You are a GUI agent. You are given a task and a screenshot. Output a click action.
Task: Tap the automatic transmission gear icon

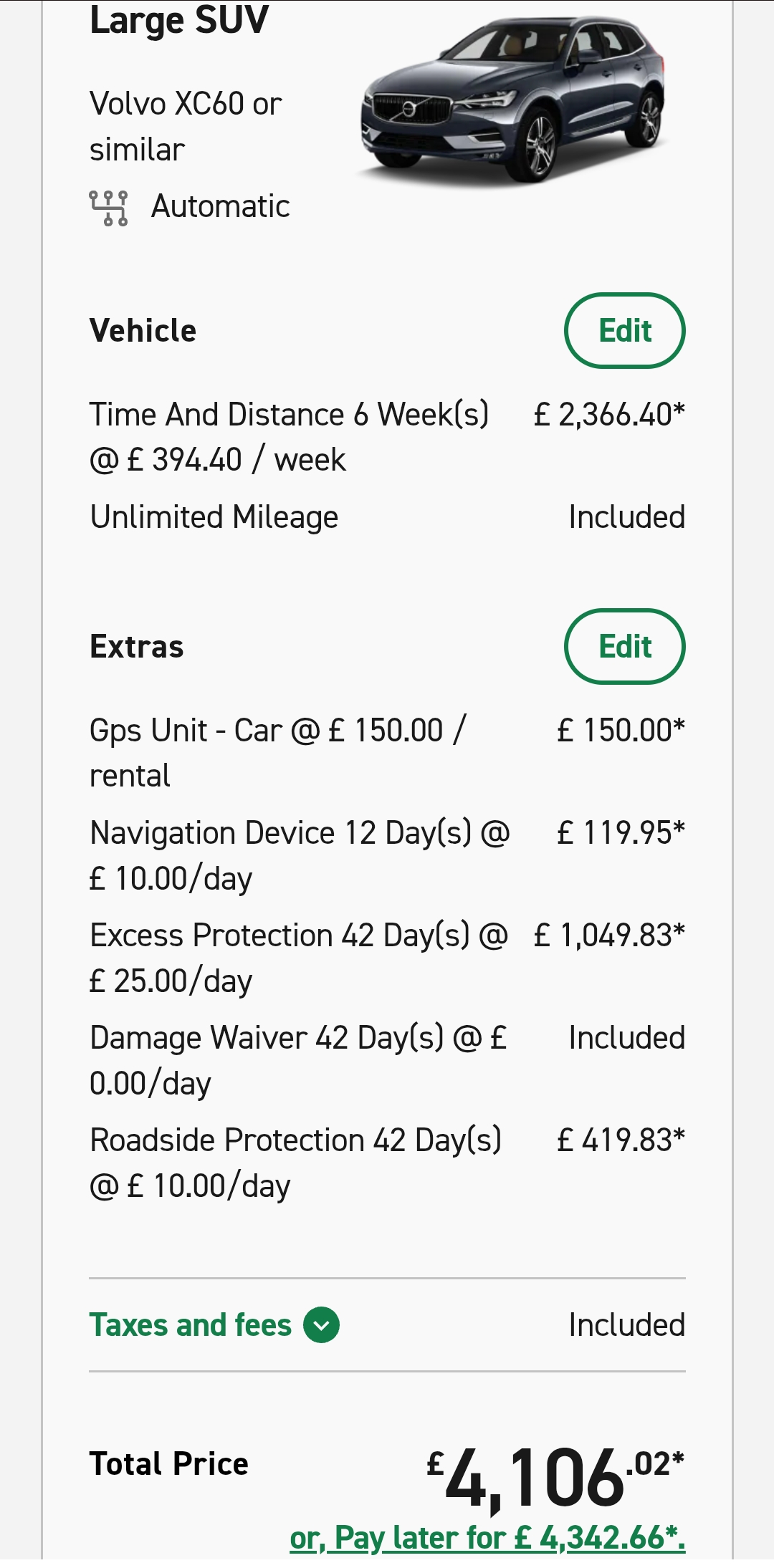click(x=109, y=208)
